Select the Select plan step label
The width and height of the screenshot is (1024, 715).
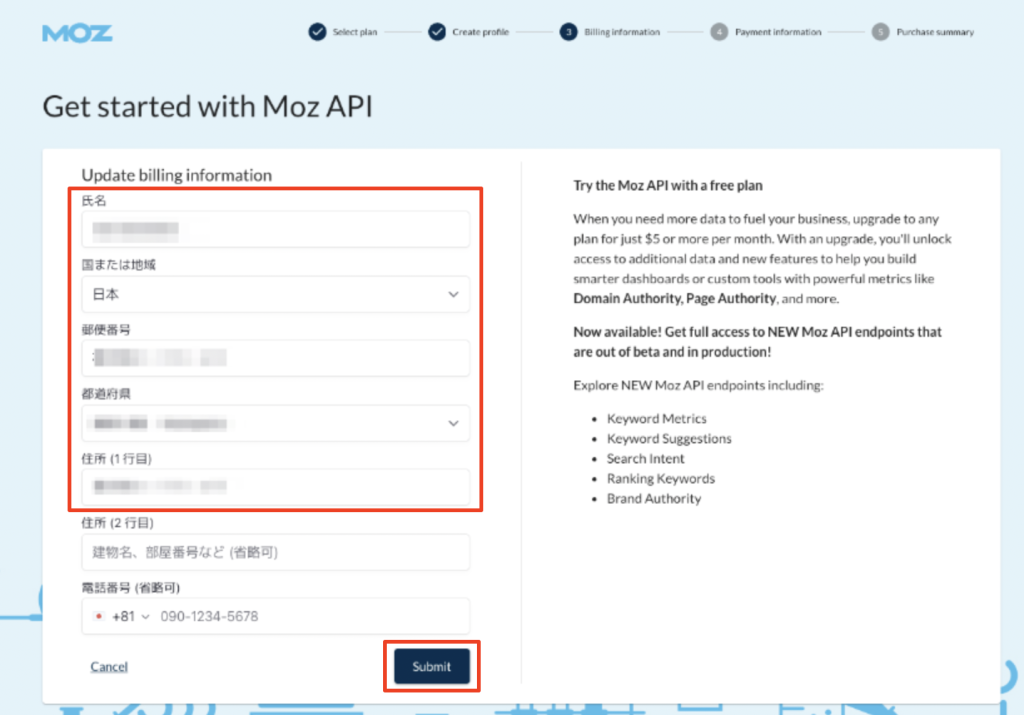[x=355, y=32]
